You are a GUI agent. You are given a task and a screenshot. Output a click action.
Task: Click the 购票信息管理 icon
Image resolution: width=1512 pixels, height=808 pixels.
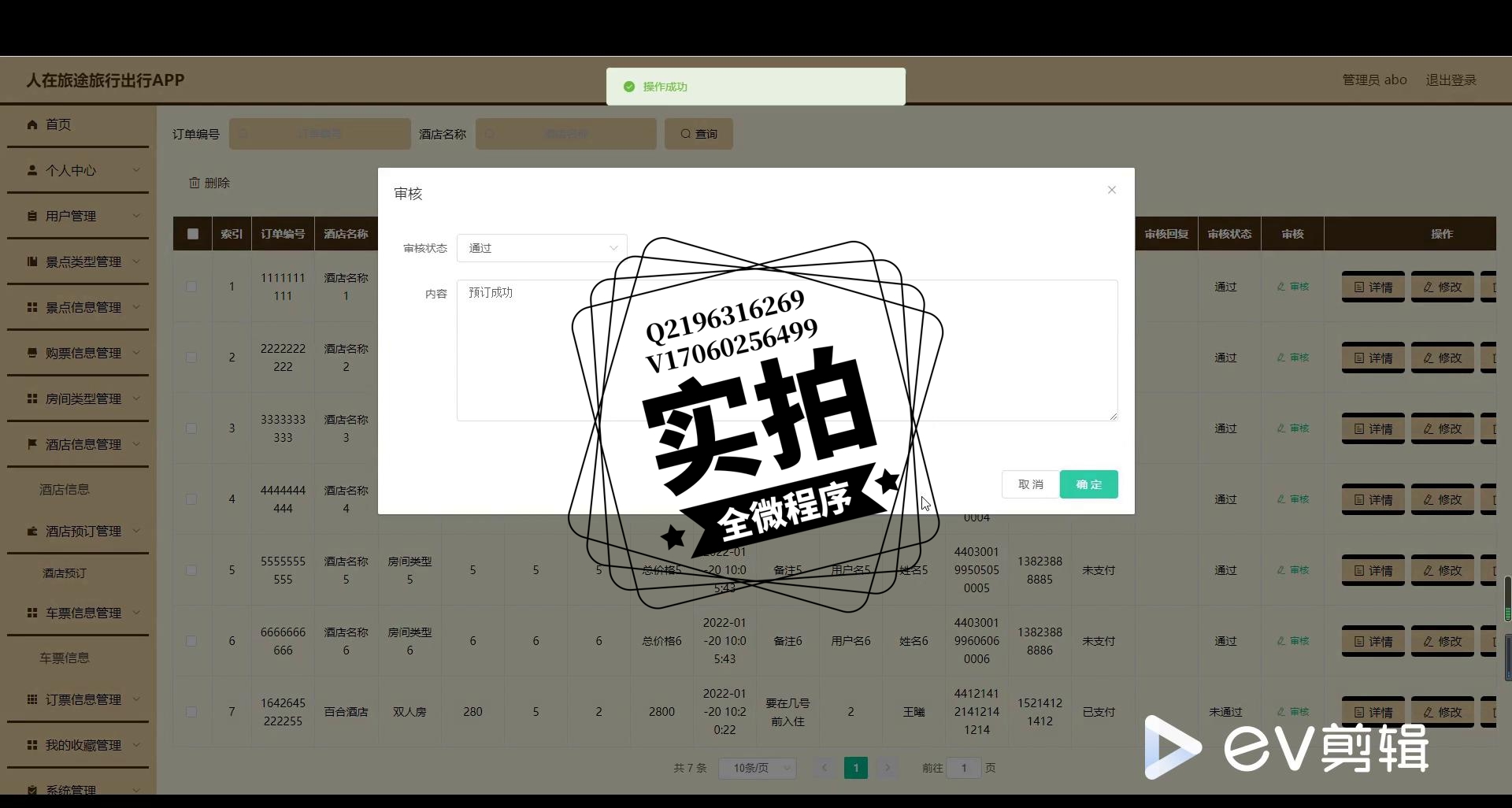pyautogui.click(x=32, y=353)
